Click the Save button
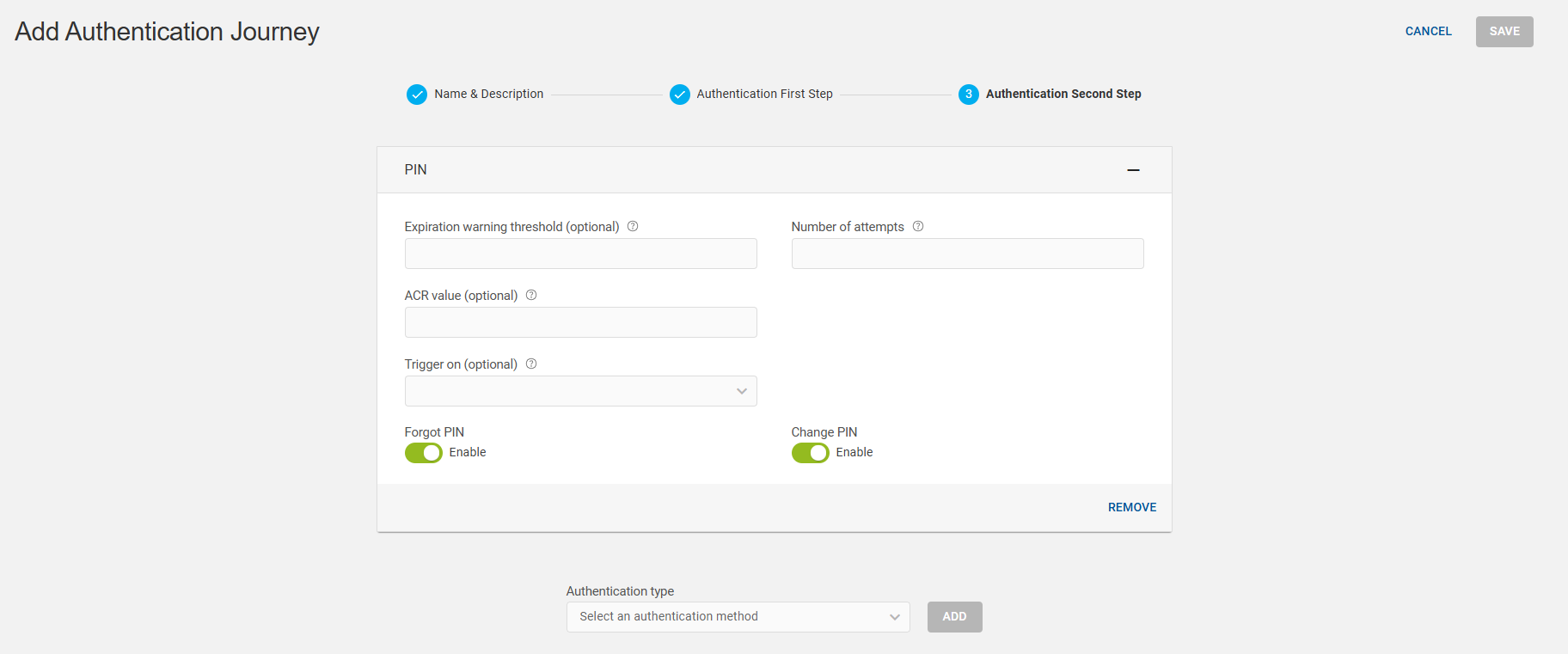Image resolution: width=1568 pixels, height=654 pixels. click(1504, 32)
